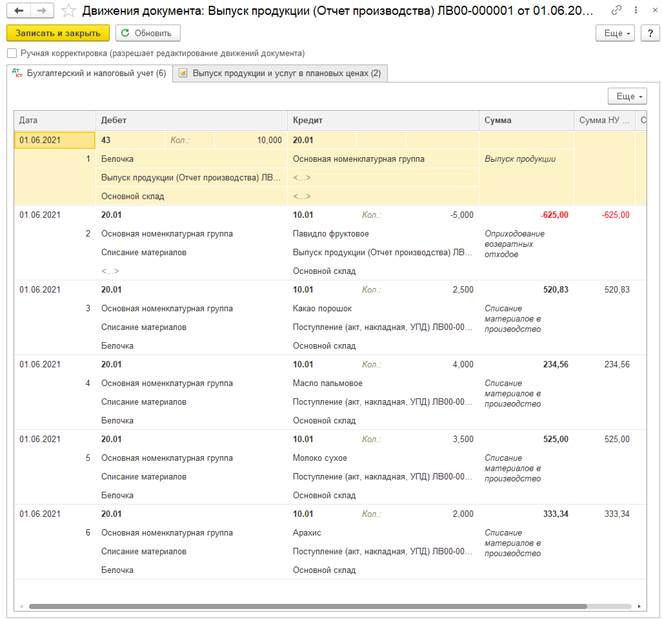The height and width of the screenshot is (620, 662).
Task: Click the Кредит column header
Action: coord(383,121)
